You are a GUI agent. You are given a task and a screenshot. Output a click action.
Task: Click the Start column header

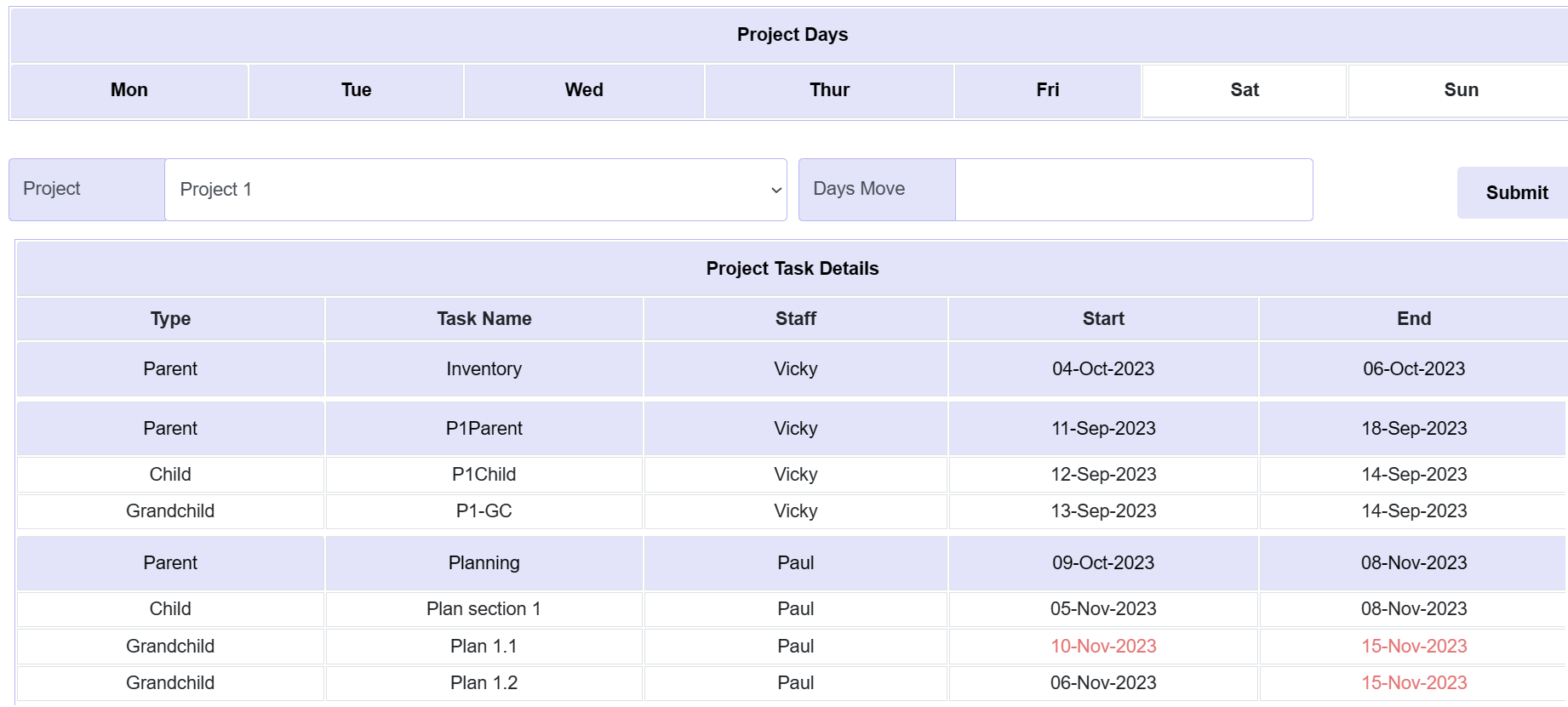[x=1102, y=318]
